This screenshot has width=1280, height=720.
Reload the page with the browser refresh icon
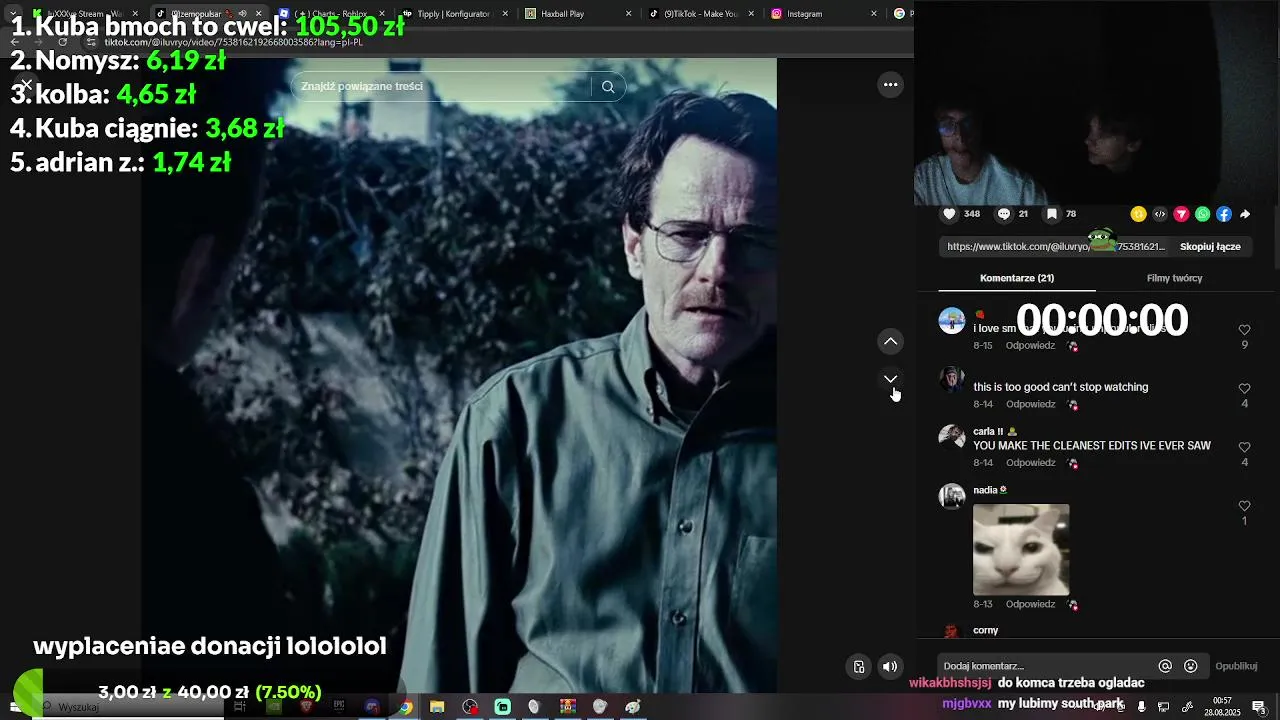tap(63, 42)
